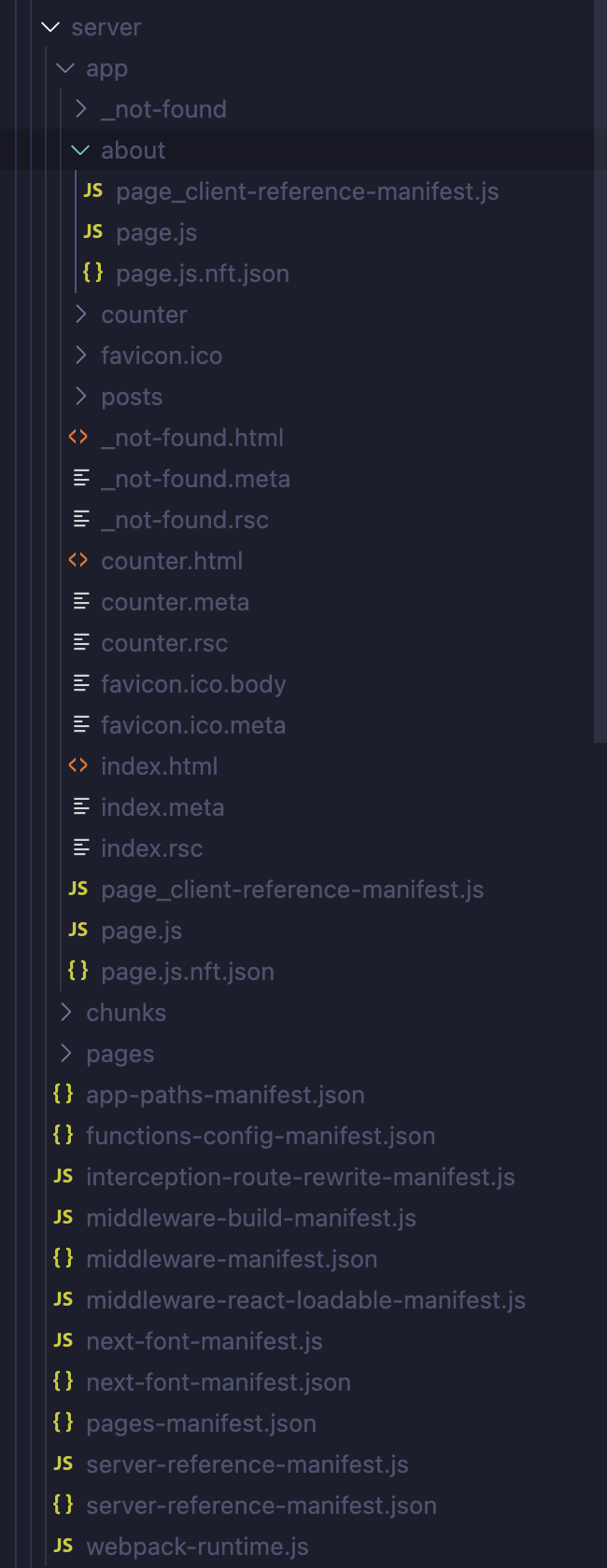607x1568 pixels.
Task: Click the text file icon beside counter.rsc
Action: (x=82, y=642)
